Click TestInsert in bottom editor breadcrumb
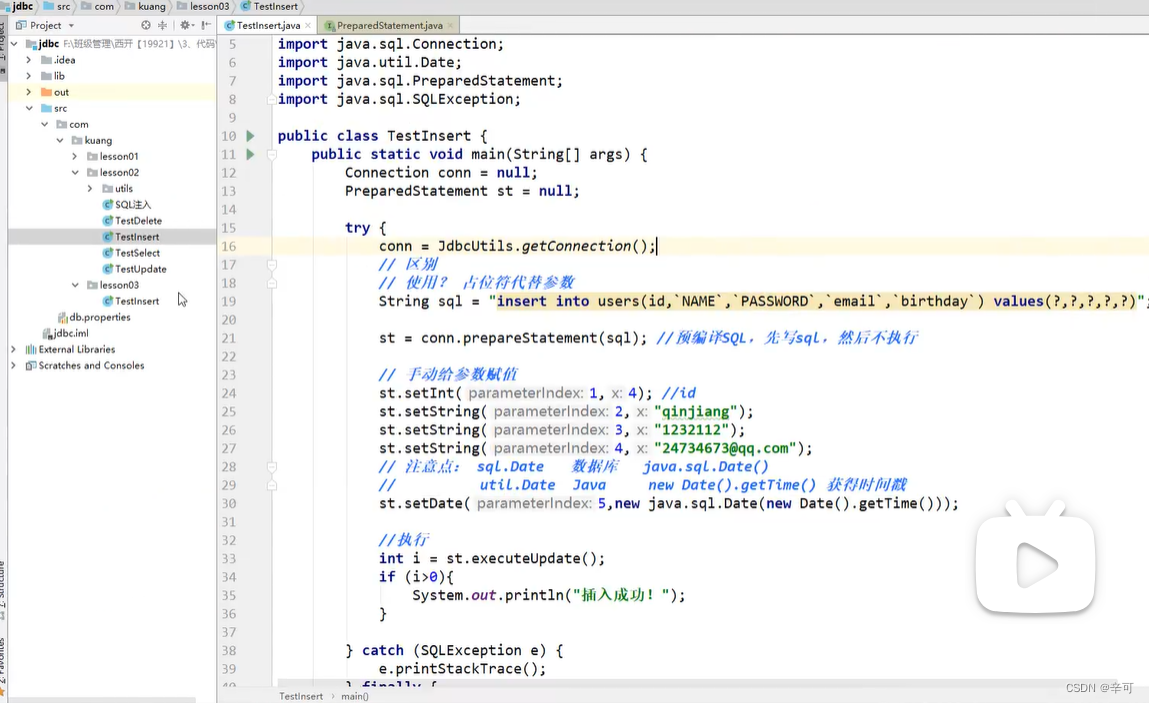Image resolution: width=1149 pixels, height=703 pixels. coord(300,696)
